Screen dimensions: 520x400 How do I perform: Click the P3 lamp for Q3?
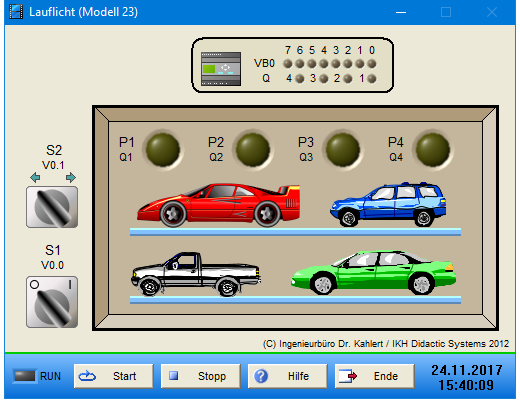tap(343, 150)
